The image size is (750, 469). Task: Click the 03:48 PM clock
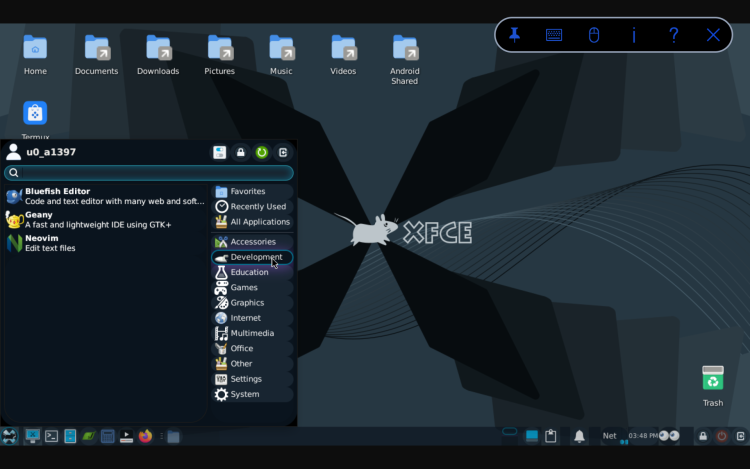click(x=643, y=436)
